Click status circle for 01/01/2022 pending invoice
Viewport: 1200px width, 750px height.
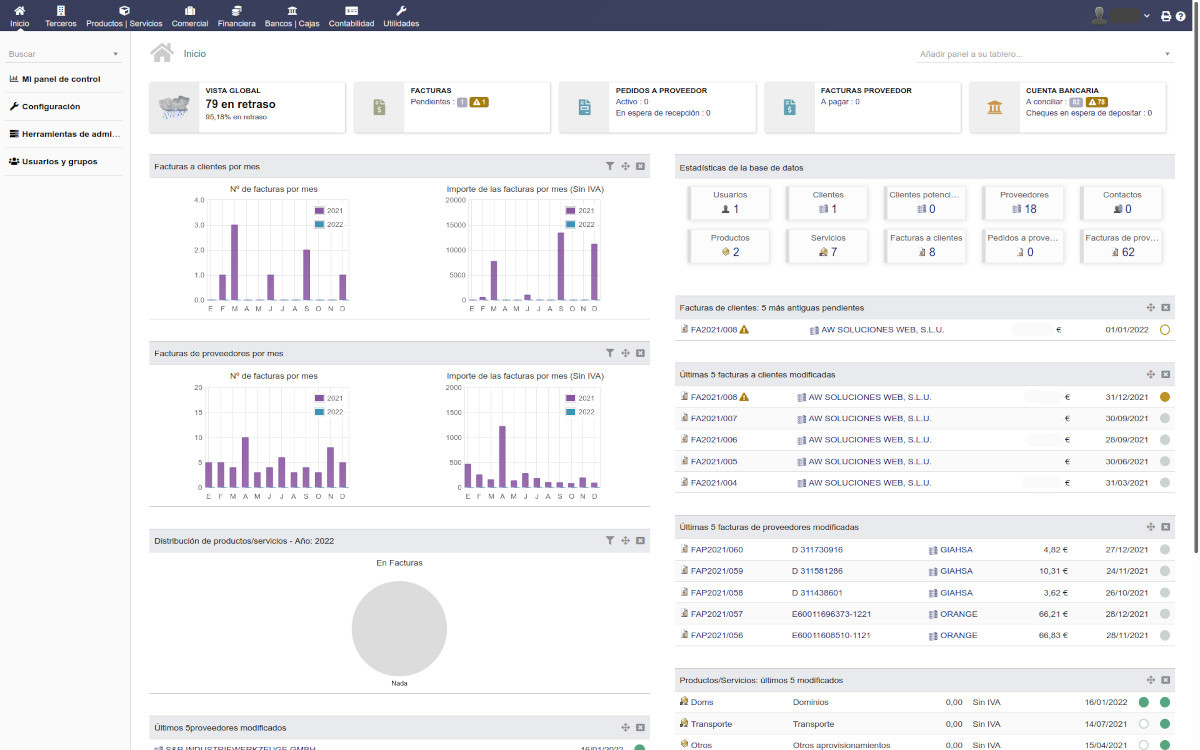[x=1165, y=330]
